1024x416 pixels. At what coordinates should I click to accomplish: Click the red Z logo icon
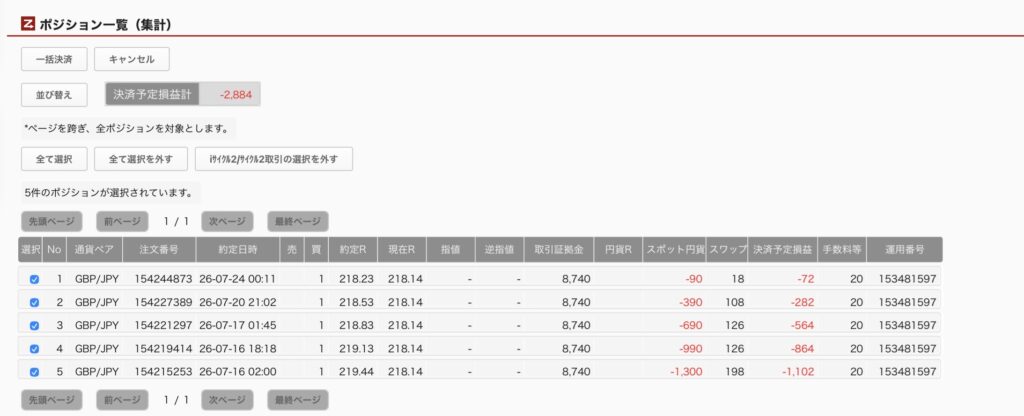pos(28,24)
